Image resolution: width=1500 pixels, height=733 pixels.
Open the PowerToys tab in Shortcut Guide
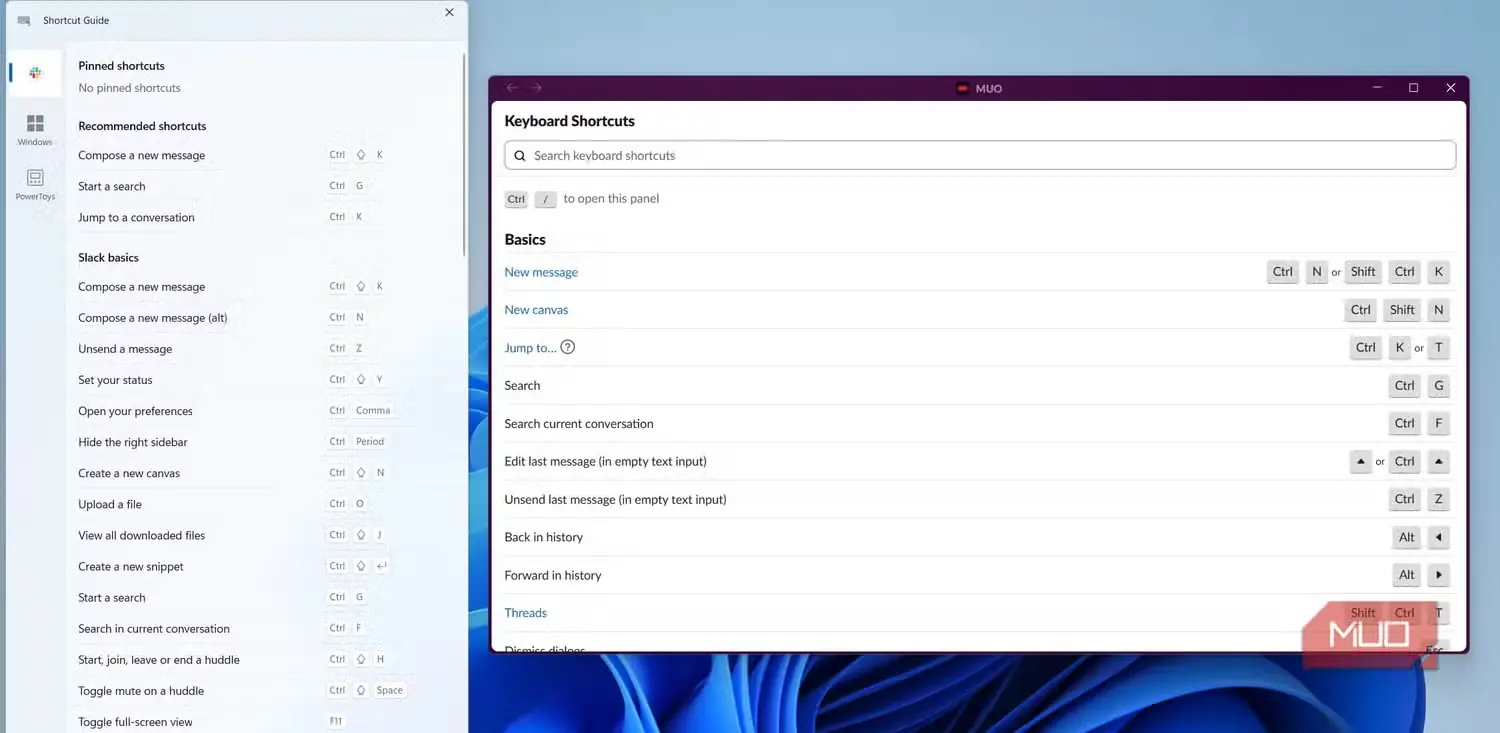pyautogui.click(x=35, y=184)
